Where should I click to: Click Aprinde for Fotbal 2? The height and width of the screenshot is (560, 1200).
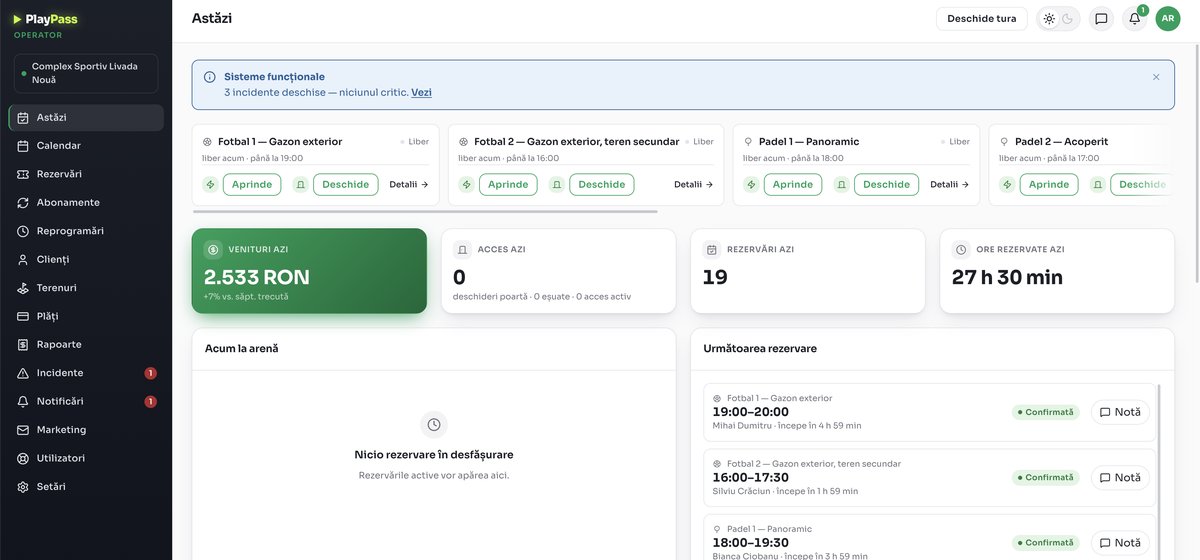508,184
